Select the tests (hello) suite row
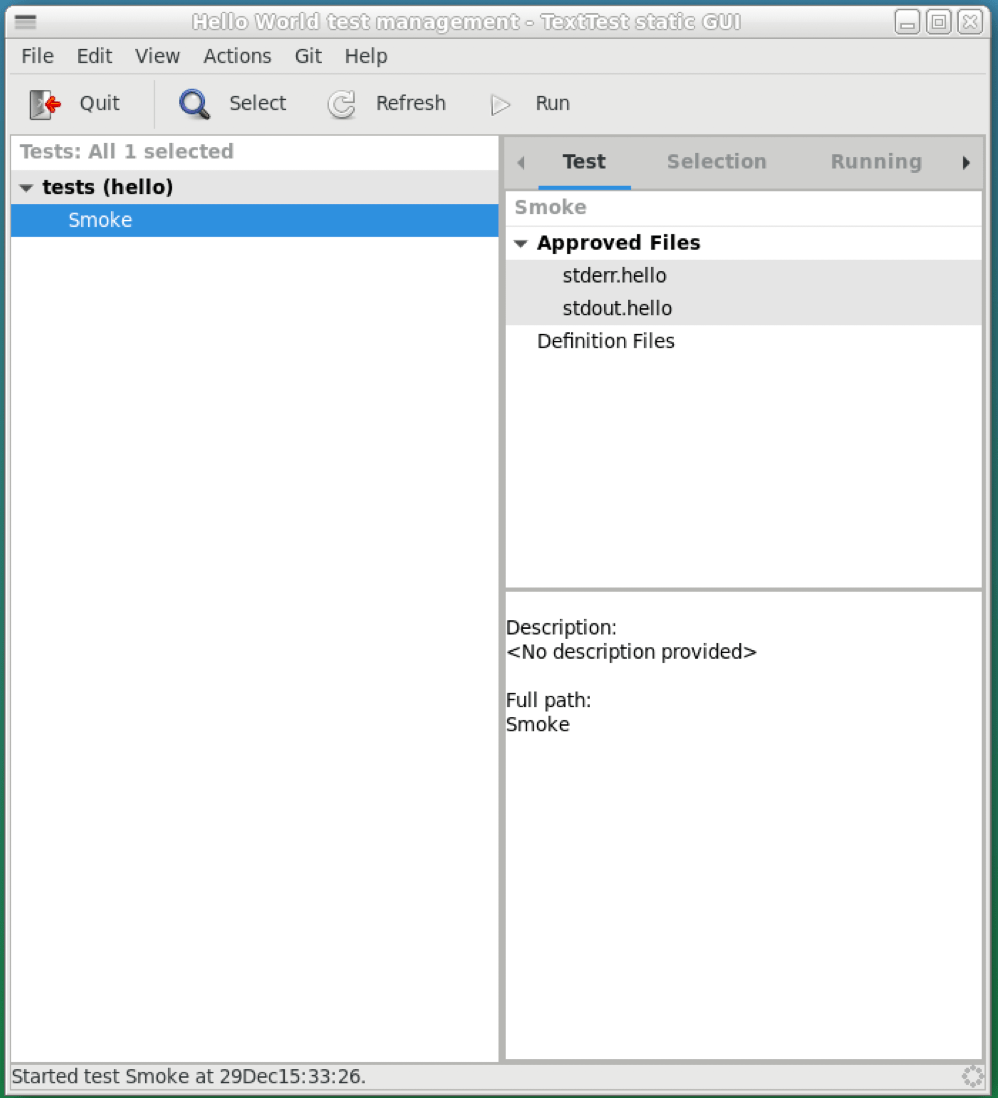The height and width of the screenshot is (1098, 998). pyautogui.click(x=254, y=187)
